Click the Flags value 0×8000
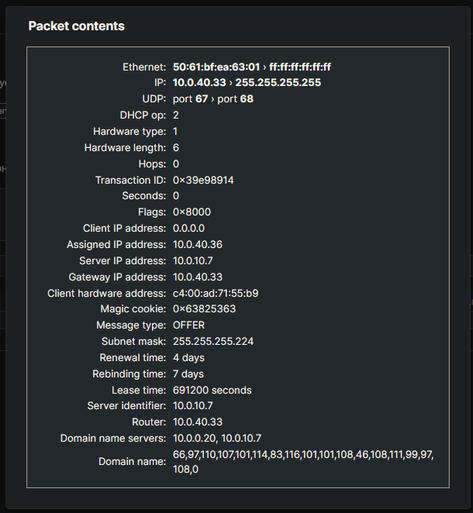This screenshot has width=473, height=513. pyautogui.click(x=192, y=212)
